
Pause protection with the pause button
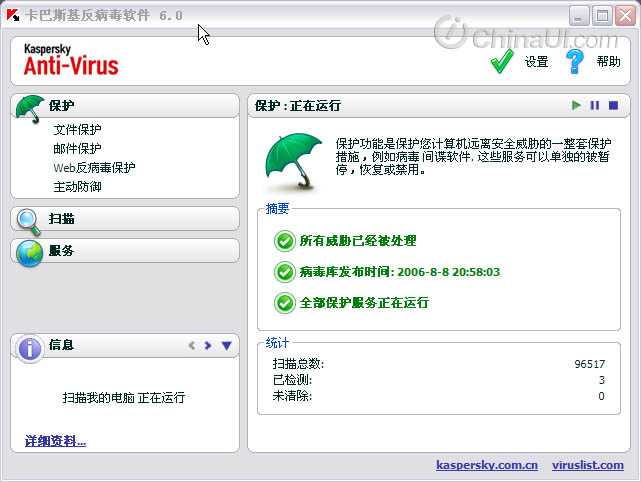595,105
